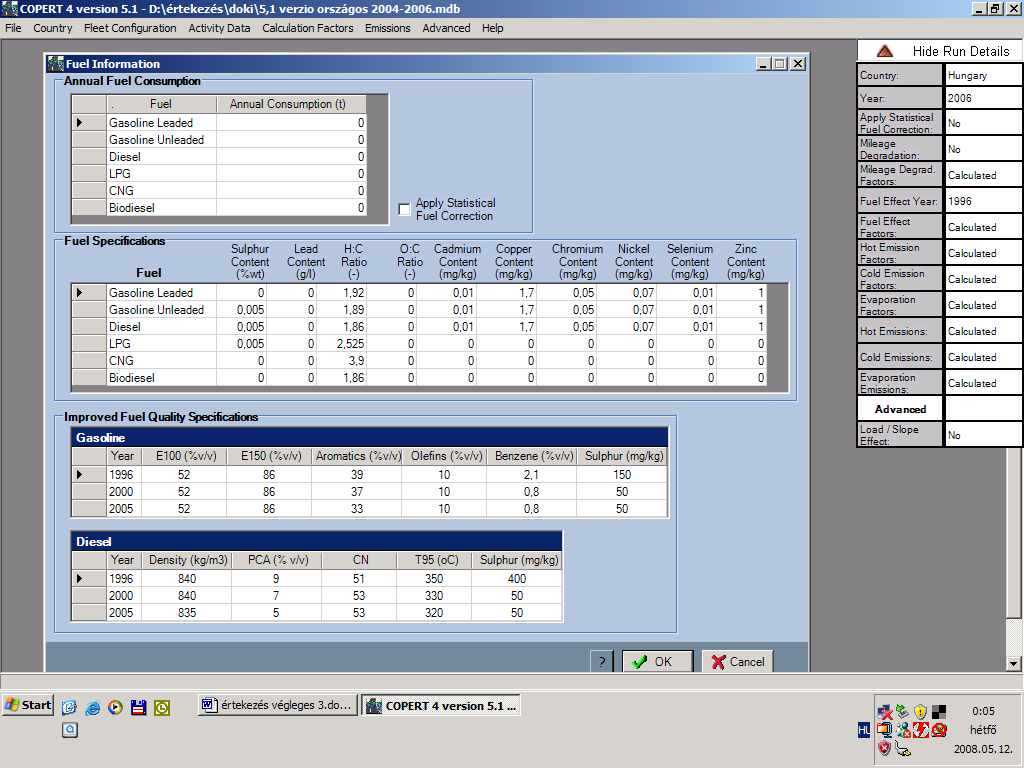Click Gasoline 1996 Benzene value 2,1
Screen dimensions: 1024x768
coord(532,475)
